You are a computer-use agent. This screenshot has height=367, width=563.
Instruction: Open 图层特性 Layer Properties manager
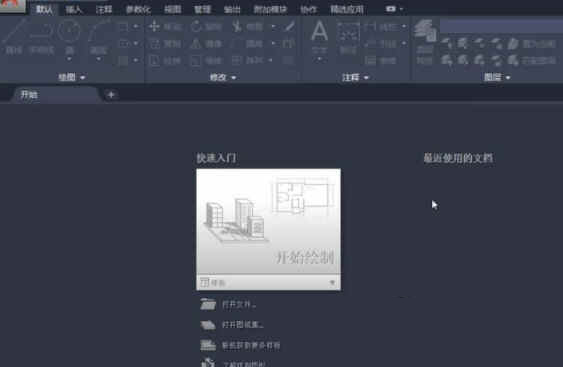425,41
